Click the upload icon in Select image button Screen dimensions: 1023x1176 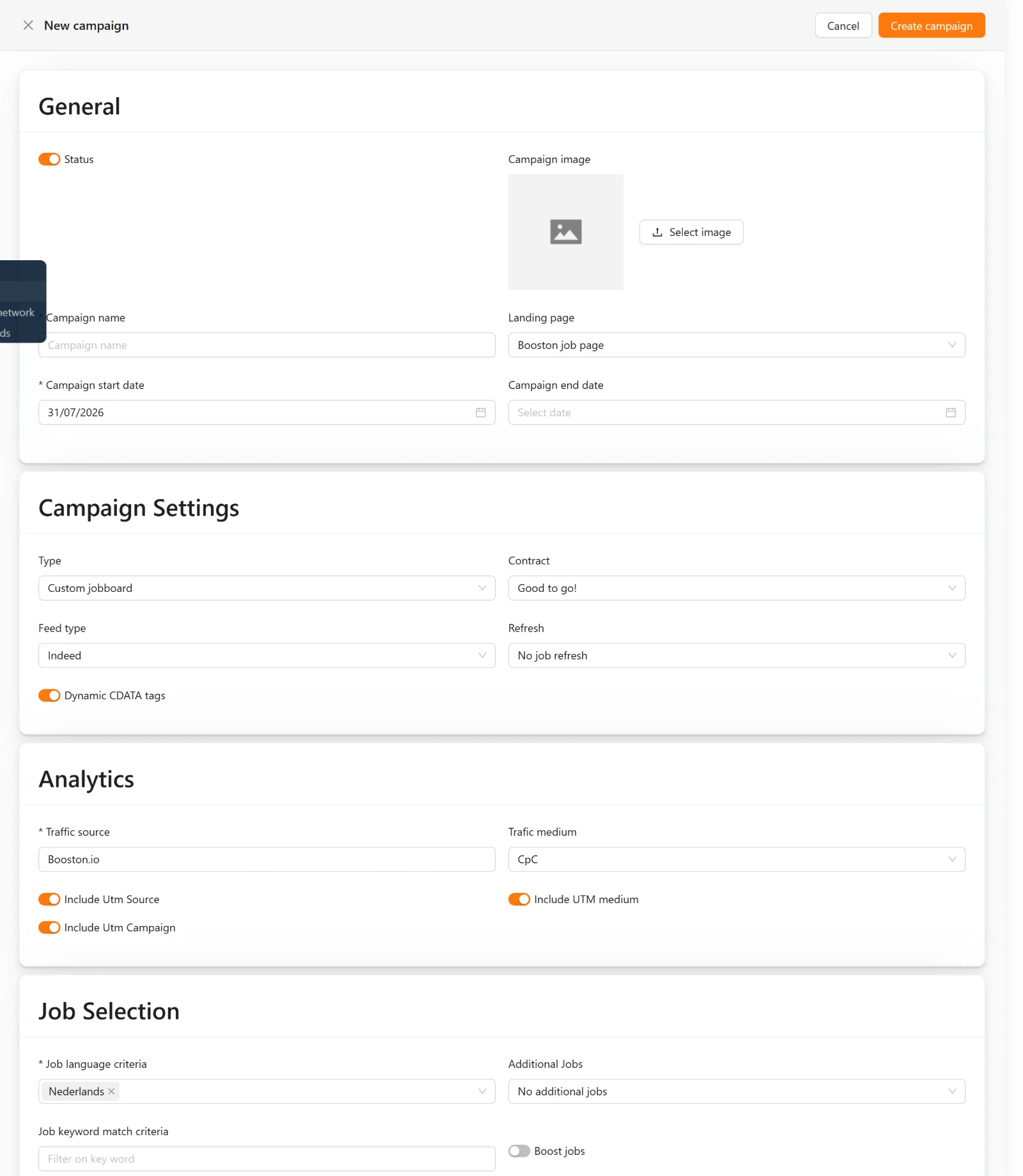point(657,232)
